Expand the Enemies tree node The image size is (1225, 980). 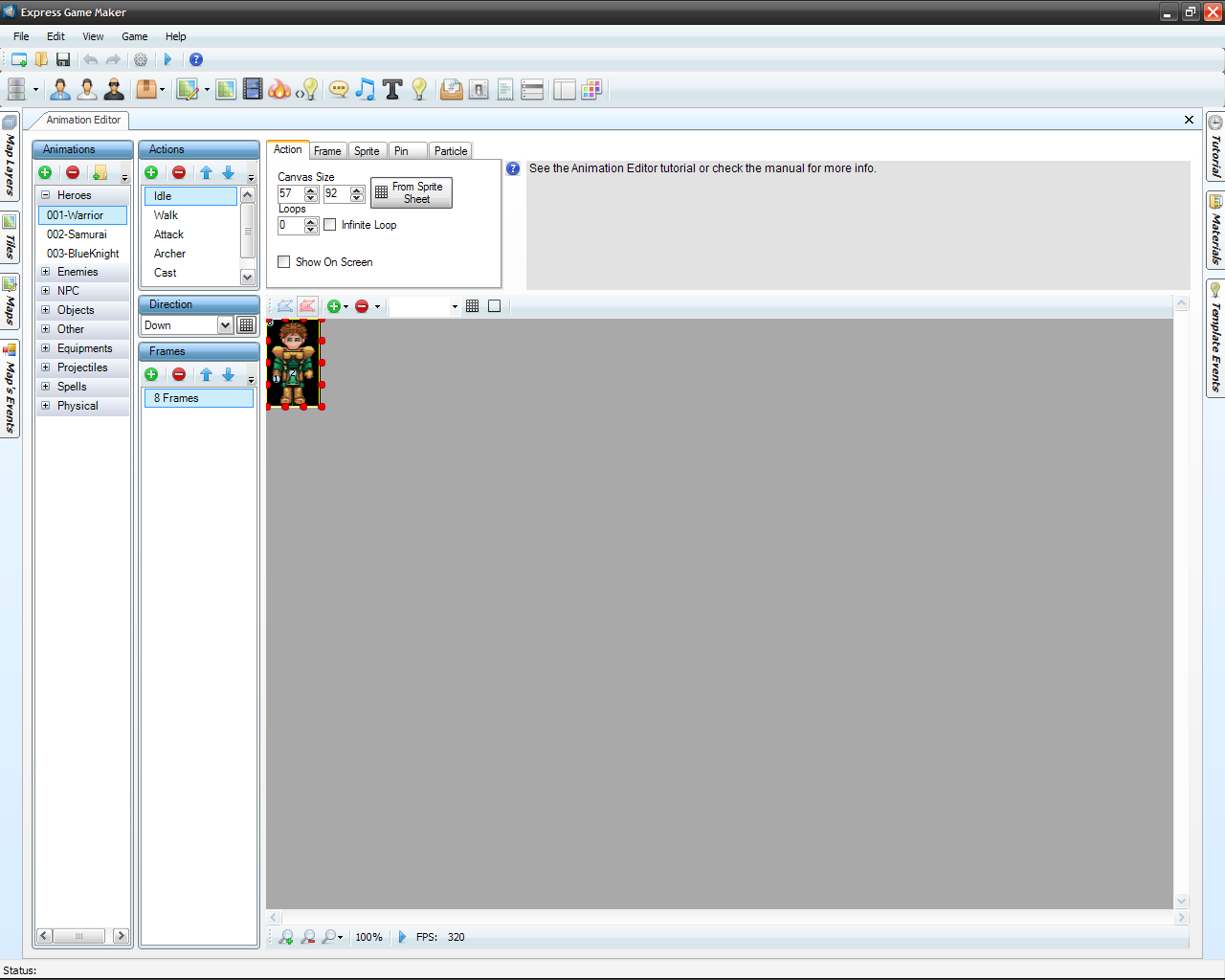point(45,272)
